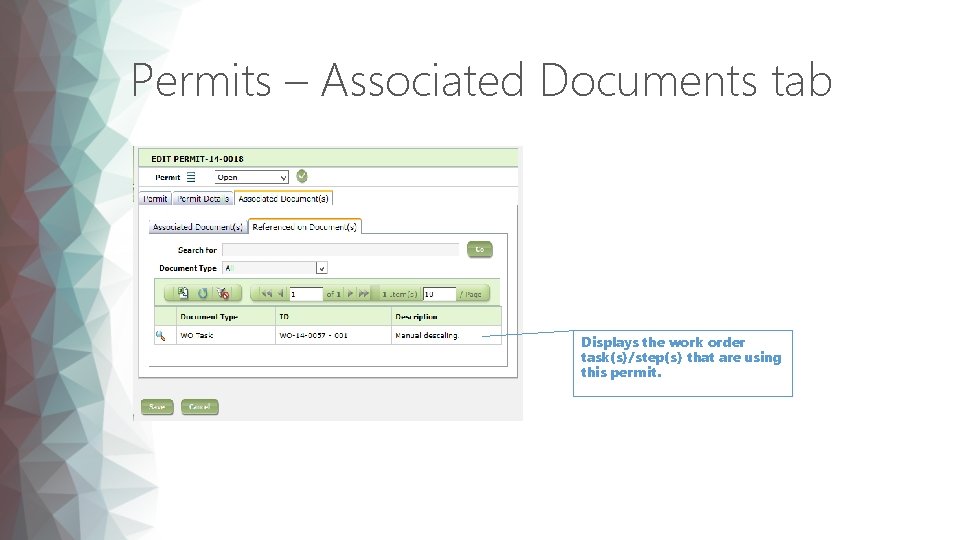Sort by ID column header
Screen dimensions: 960x540
pos(333,317)
